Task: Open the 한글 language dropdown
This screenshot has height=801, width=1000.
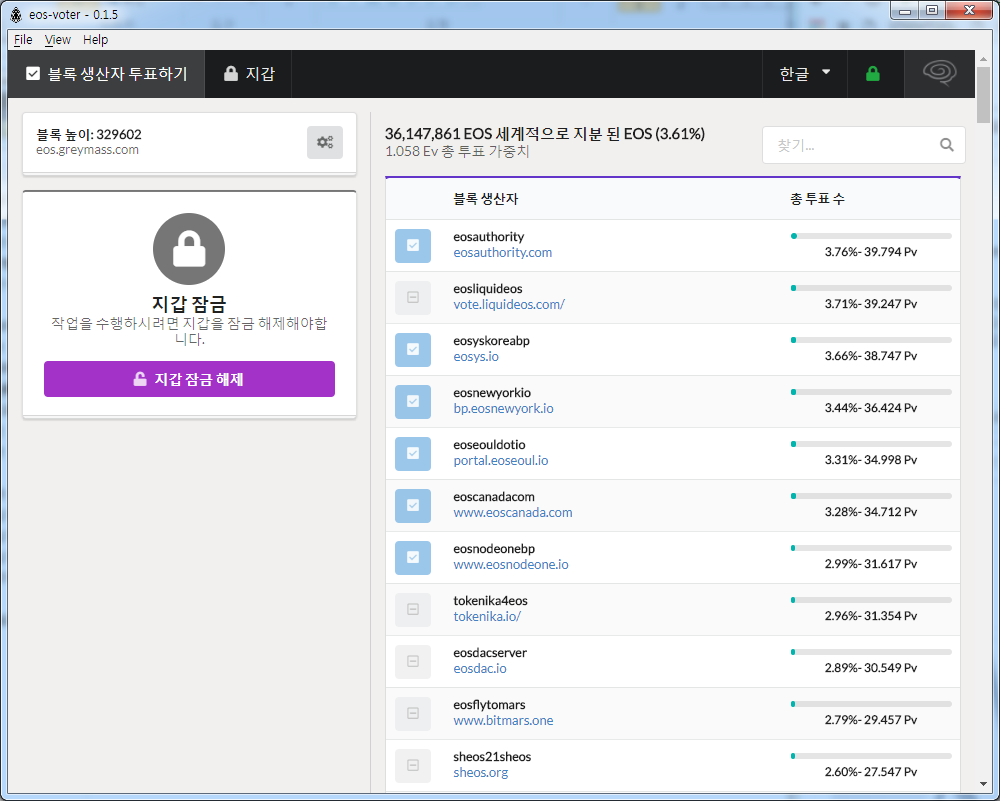Action: 805,74
